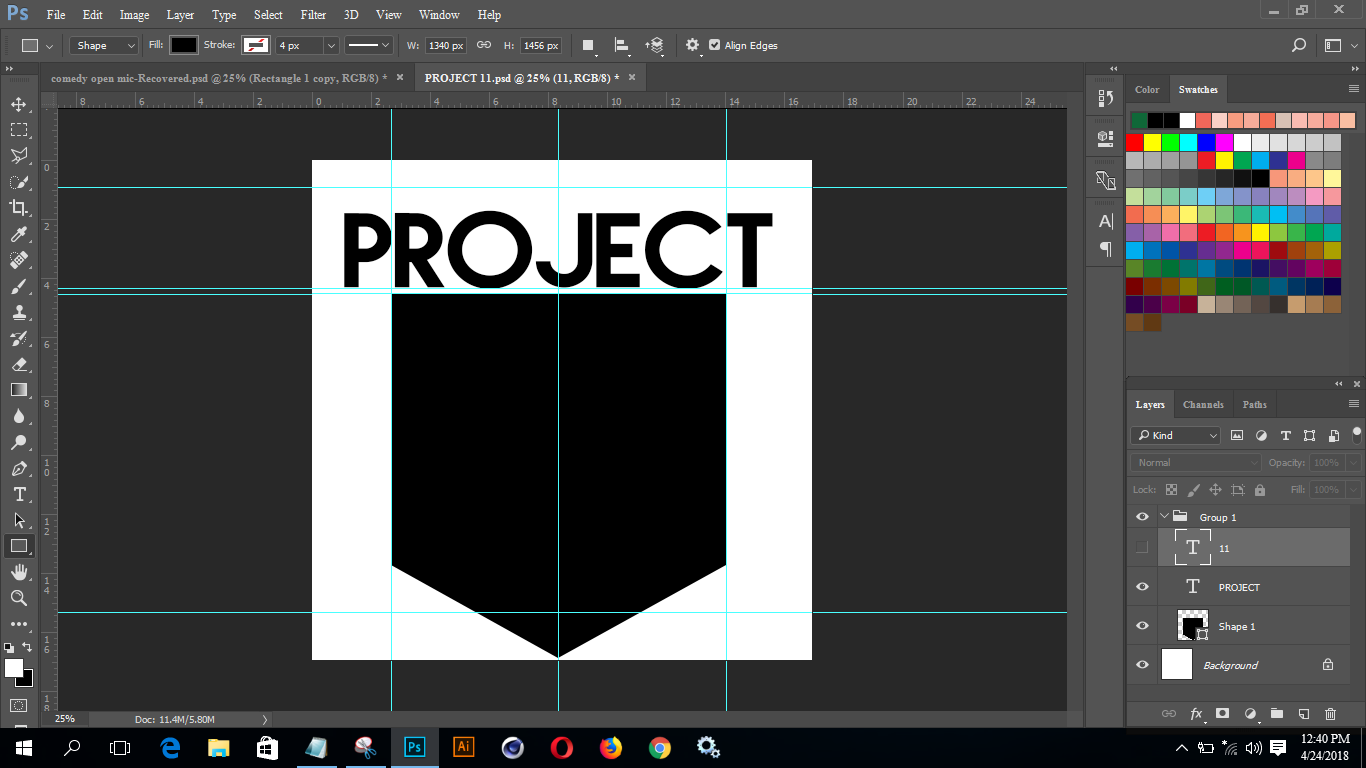Screen dimensions: 1366x768
Task: Click the shape Height input field
Action: pyautogui.click(x=541, y=45)
